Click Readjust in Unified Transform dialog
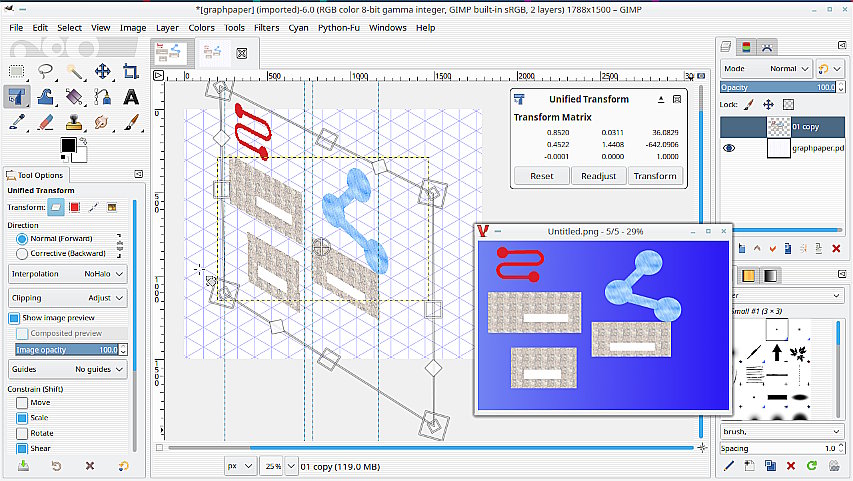The height and width of the screenshot is (481, 853). click(598, 176)
